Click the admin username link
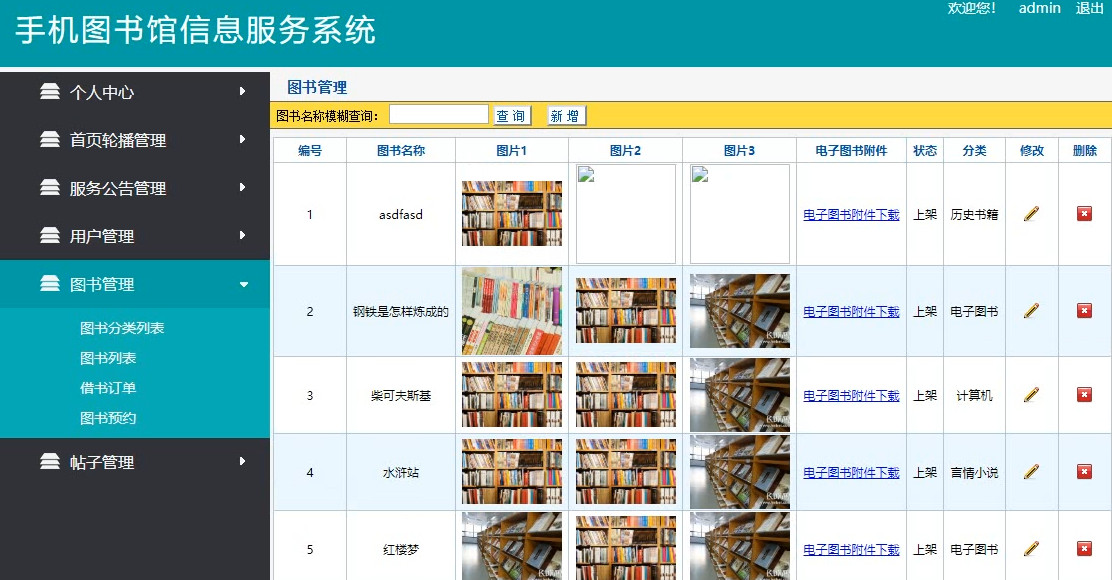This screenshot has height=580, width=1112. (x=1040, y=9)
